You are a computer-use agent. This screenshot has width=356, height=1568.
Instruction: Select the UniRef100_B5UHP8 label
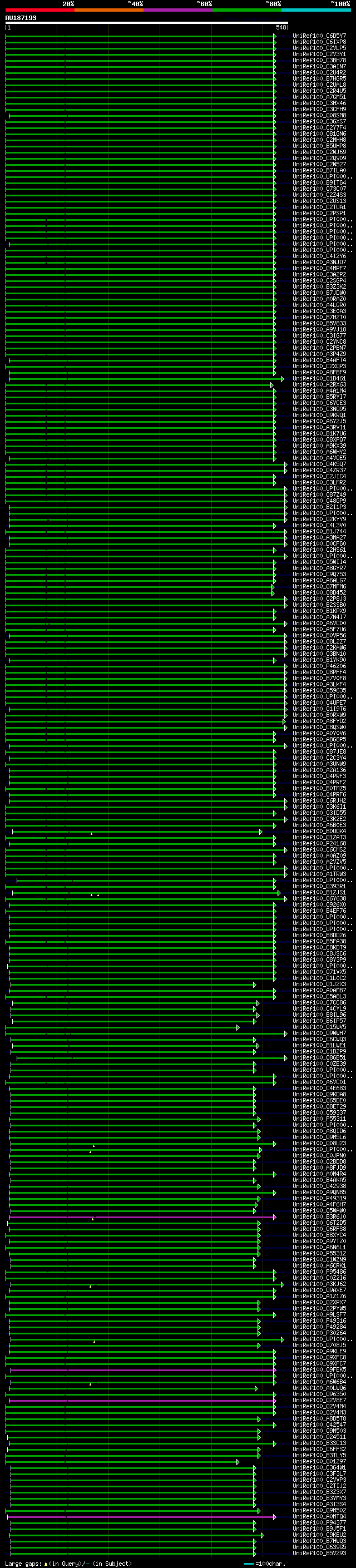coord(319,146)
